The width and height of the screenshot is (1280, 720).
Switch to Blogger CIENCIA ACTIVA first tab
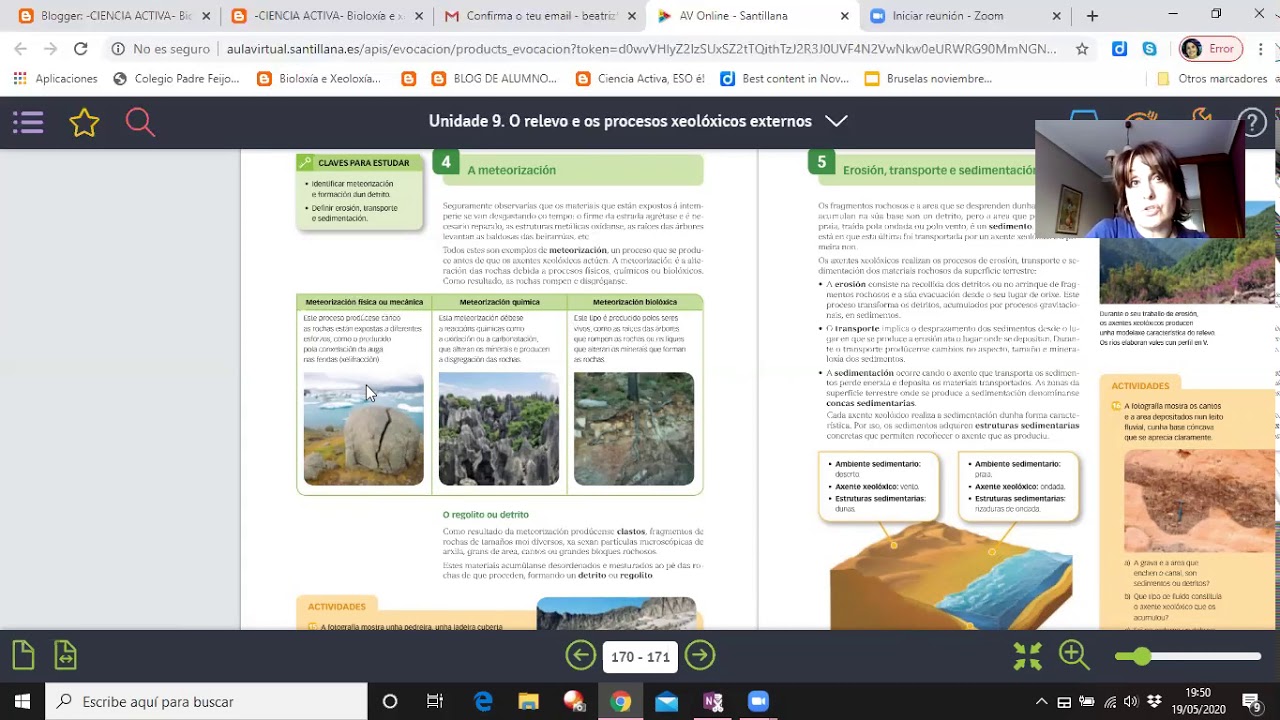coord(115,16)
